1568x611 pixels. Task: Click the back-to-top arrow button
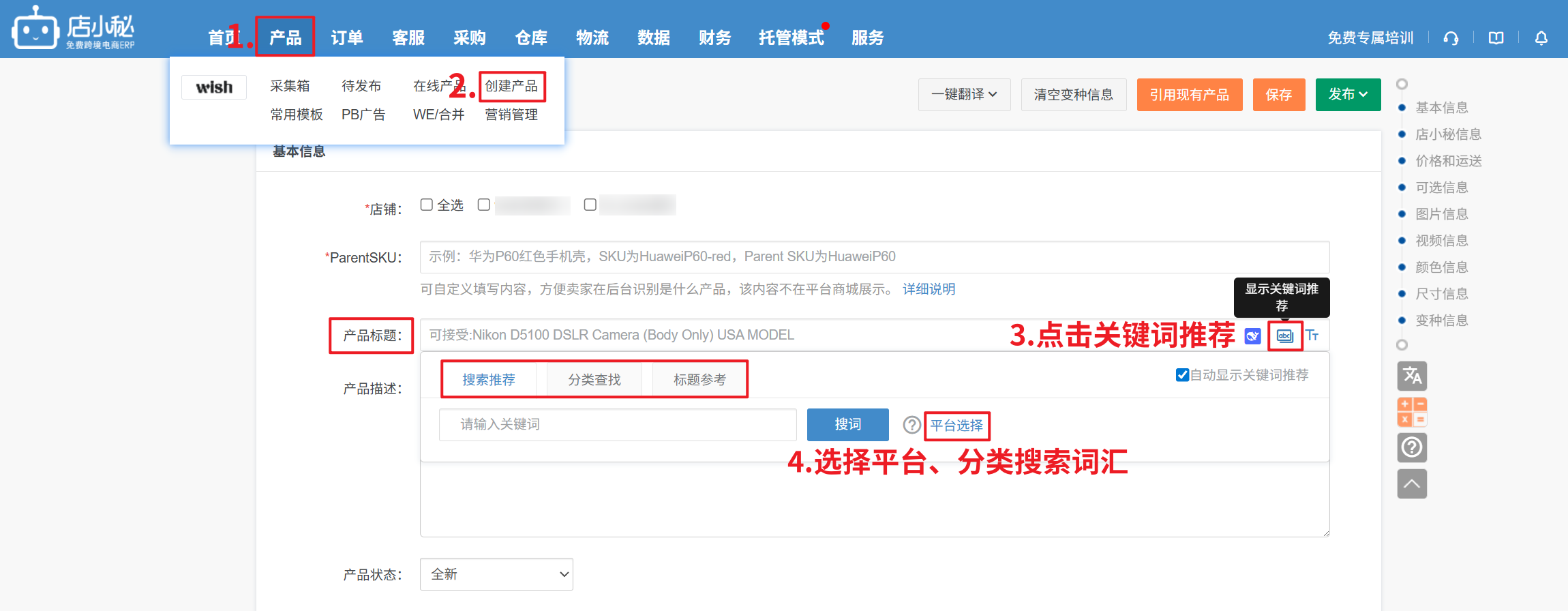point(1412,484)
